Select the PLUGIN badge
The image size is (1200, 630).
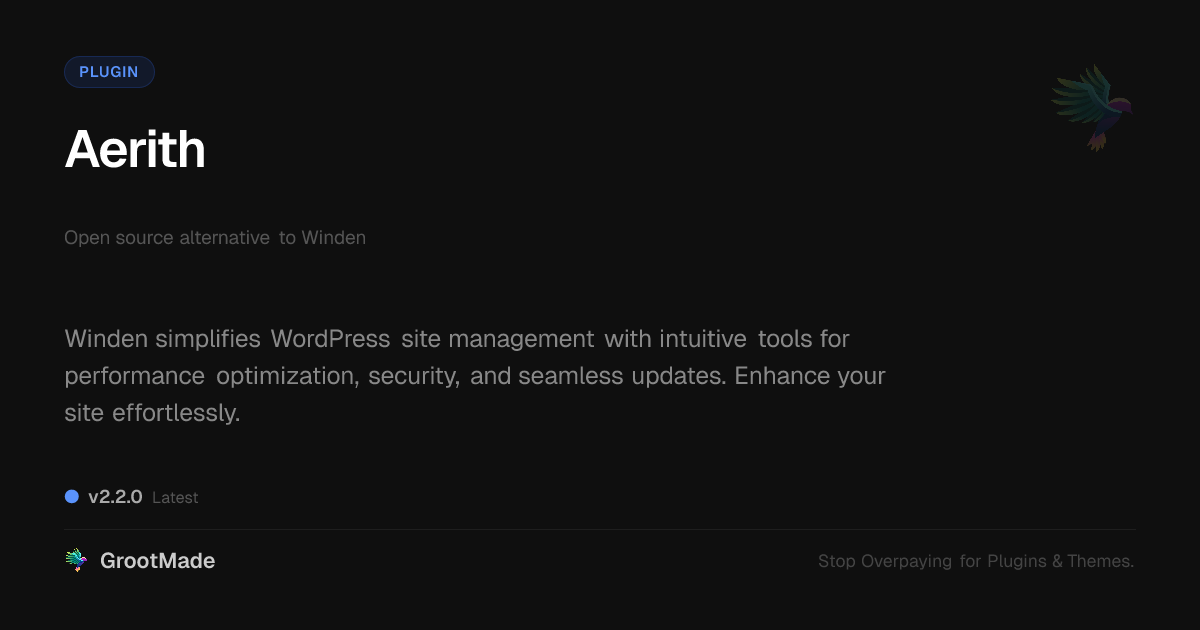pyautogui.click(x=109, y=72)
